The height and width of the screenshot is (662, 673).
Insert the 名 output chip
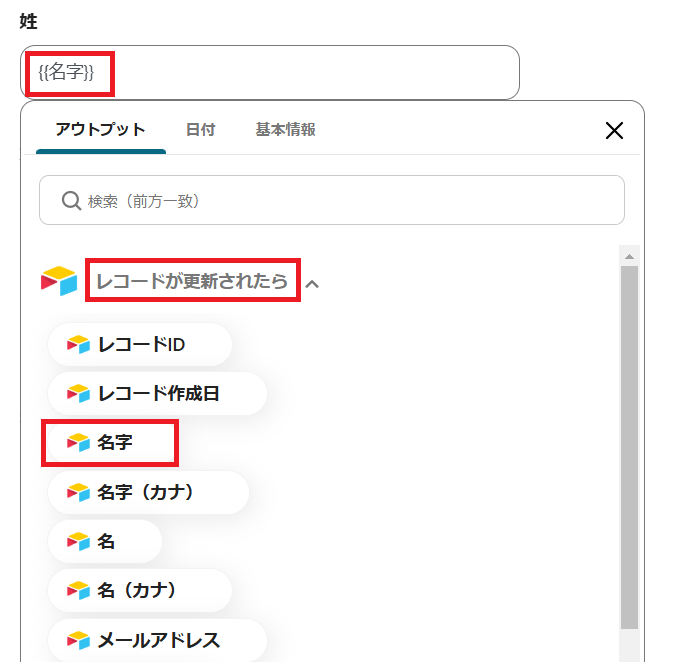(x=106, y=542)
